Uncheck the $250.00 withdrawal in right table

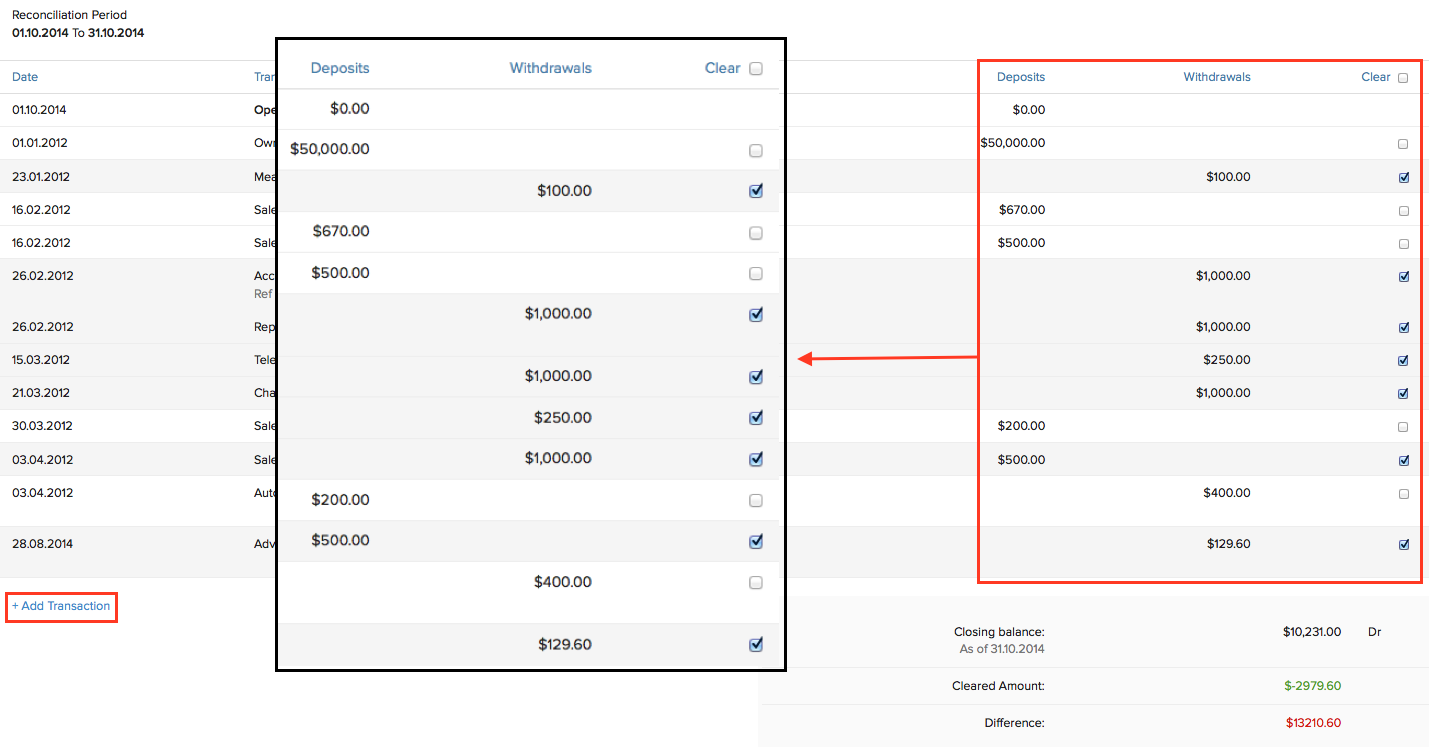point(1404,361)
